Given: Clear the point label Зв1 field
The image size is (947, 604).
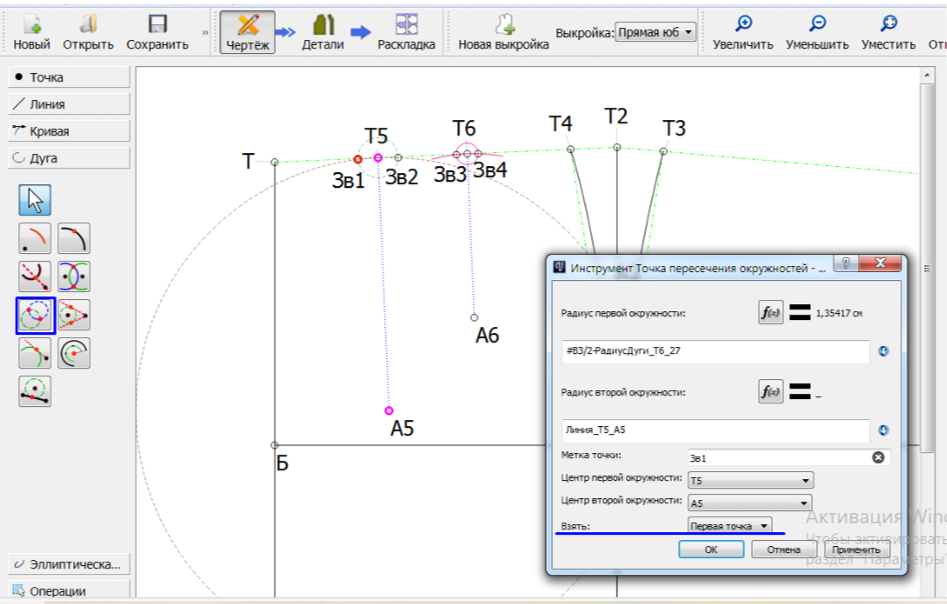Looking at the screenshot, I should (878, 457).
